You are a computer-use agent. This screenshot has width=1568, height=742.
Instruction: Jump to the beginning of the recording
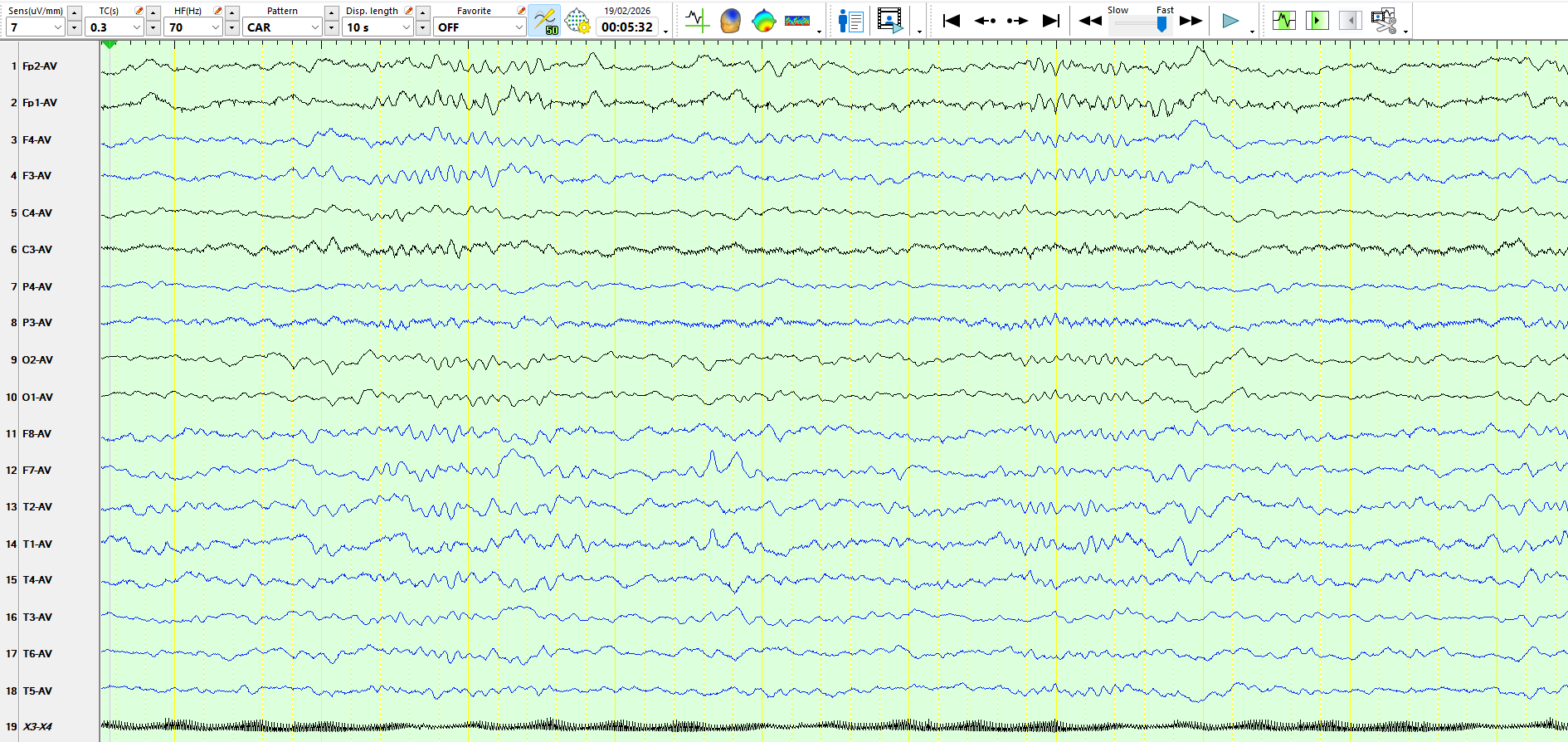pos(952,21)
